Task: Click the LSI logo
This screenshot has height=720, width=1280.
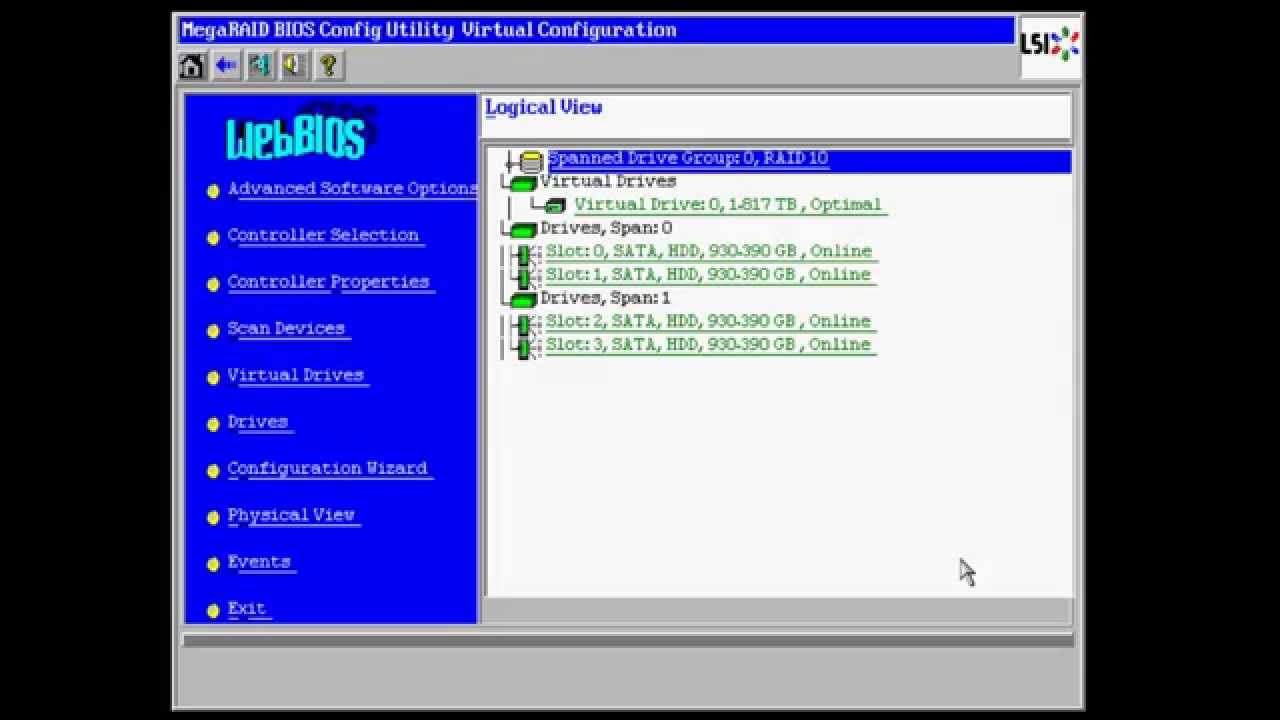Action: [1049, 44]
